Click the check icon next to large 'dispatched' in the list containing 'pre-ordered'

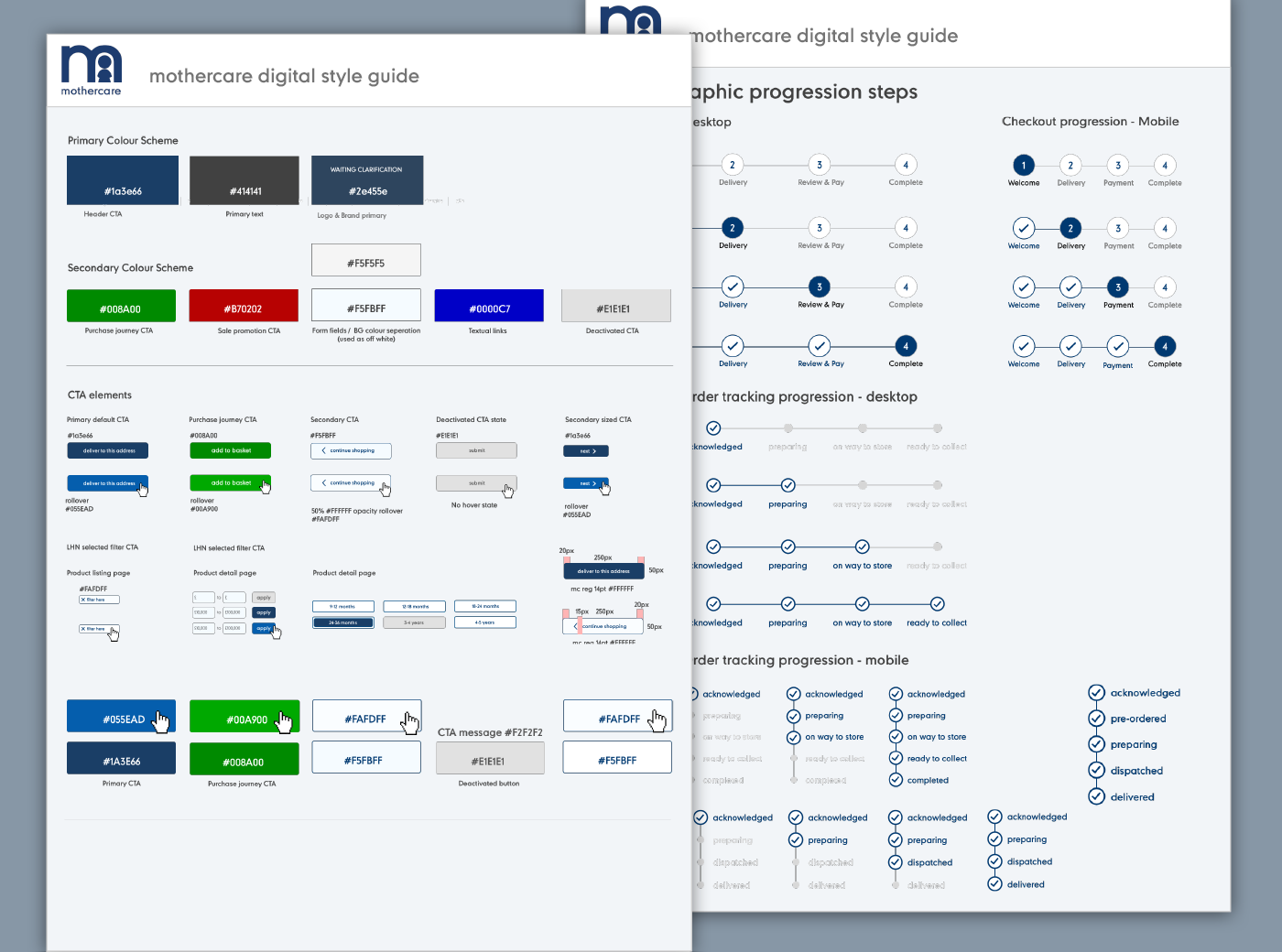point(1095,771)
